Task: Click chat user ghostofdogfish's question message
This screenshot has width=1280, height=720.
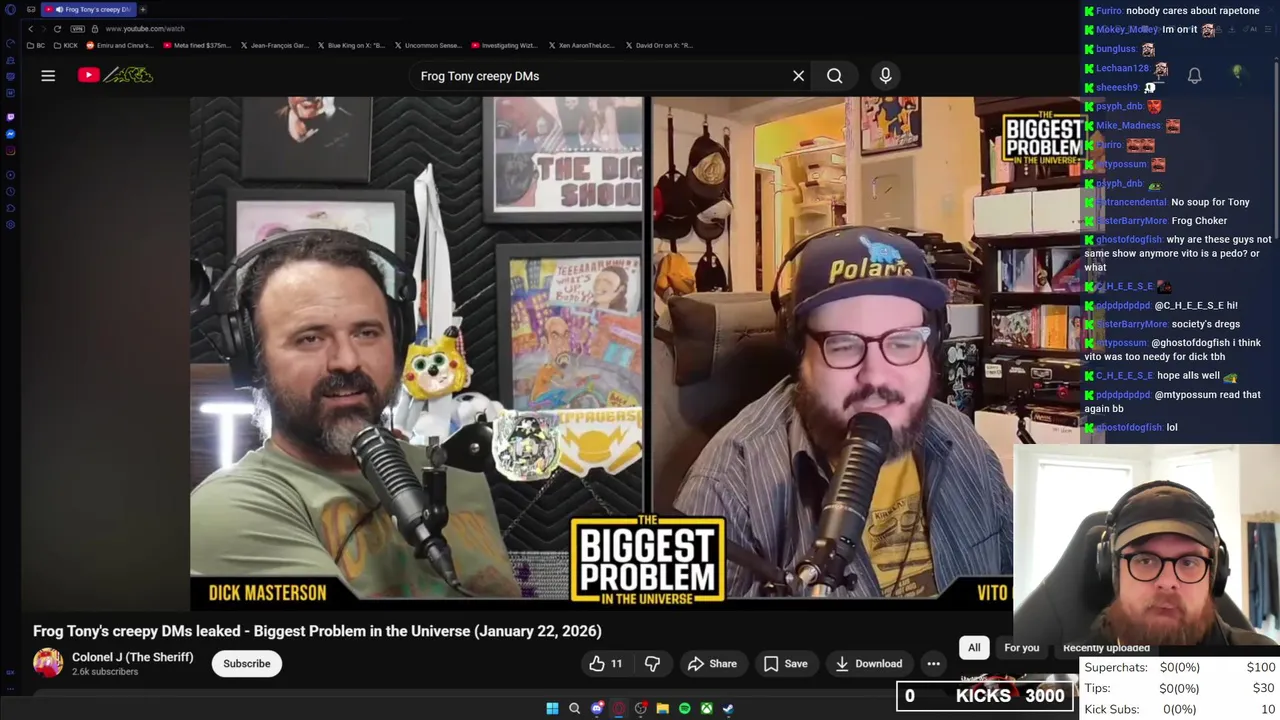Action: click(1178, 253)
